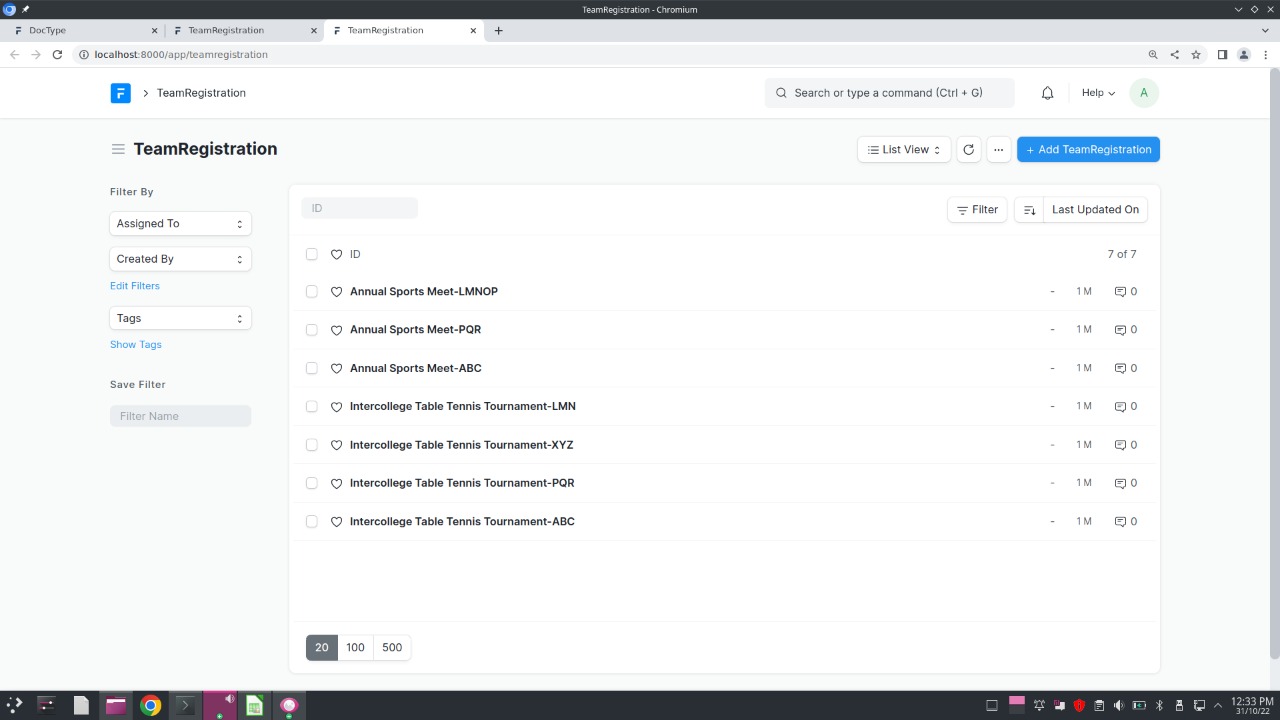The image size is (1280, 720).
Task: Like Intercollege Table Tennis Tournament-PQR heart
Action: [x=336, y=484]
